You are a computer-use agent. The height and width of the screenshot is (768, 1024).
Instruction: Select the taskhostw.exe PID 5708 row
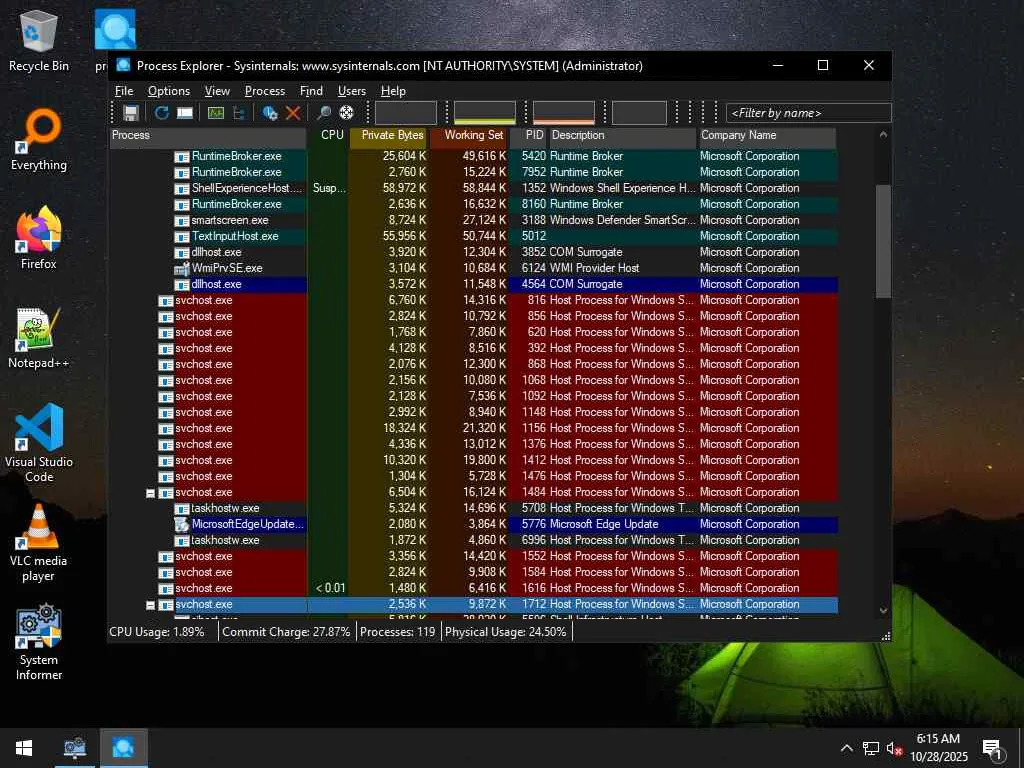tap(473, 508)
